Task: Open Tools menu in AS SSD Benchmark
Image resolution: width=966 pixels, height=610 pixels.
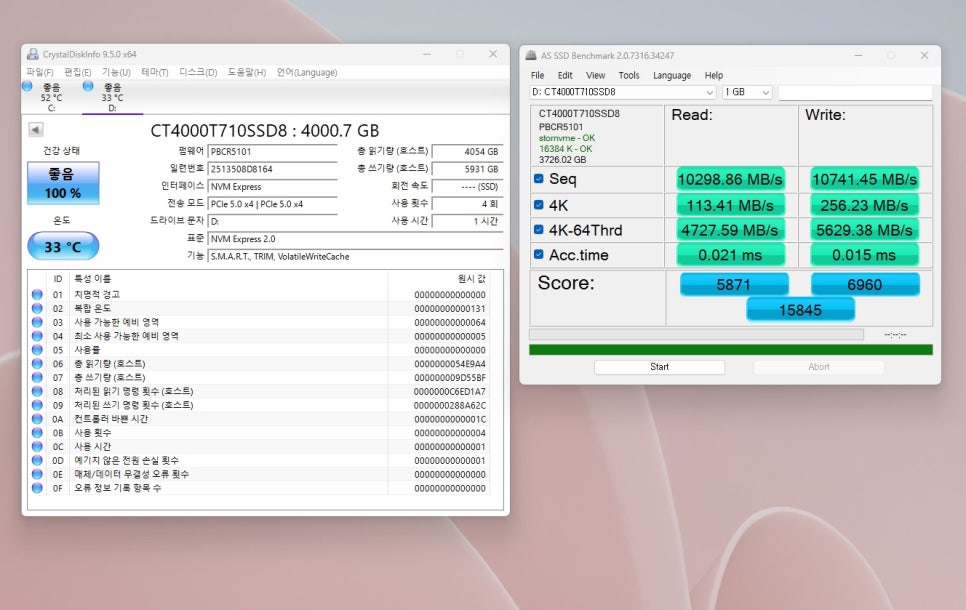Action: coord(629,75)
